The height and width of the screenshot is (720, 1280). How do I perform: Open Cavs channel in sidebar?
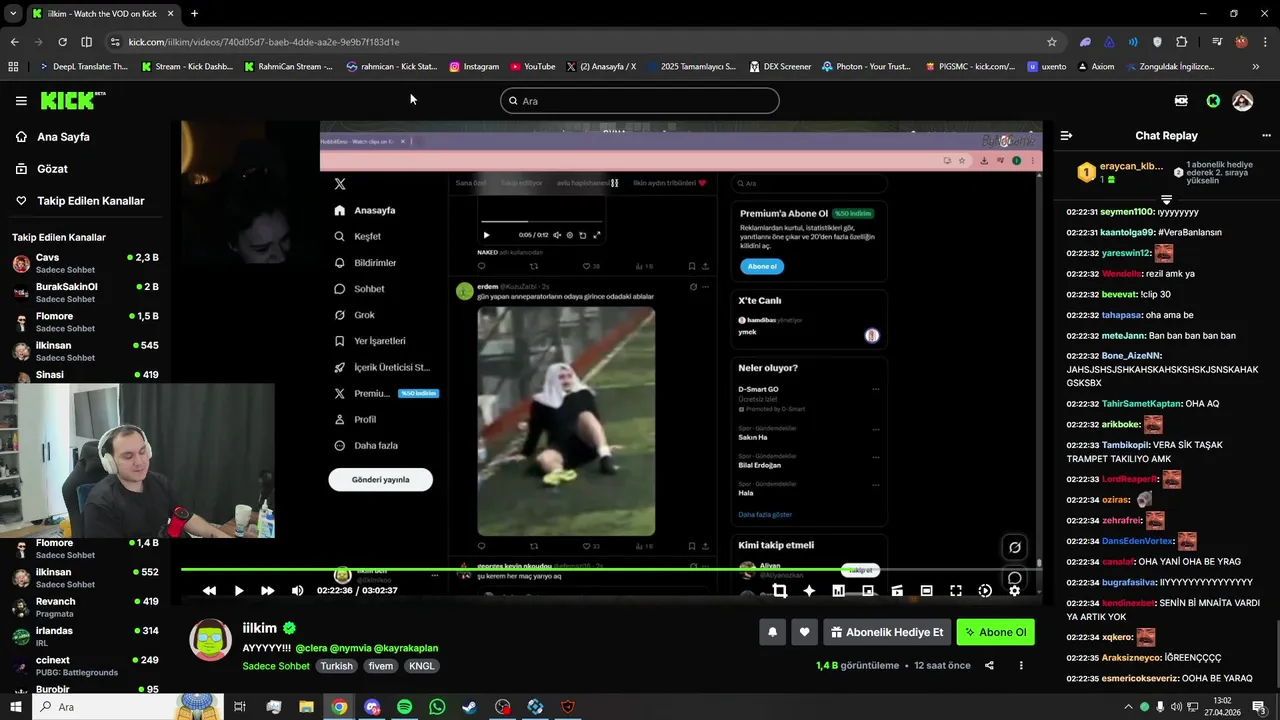click(85, 263)
